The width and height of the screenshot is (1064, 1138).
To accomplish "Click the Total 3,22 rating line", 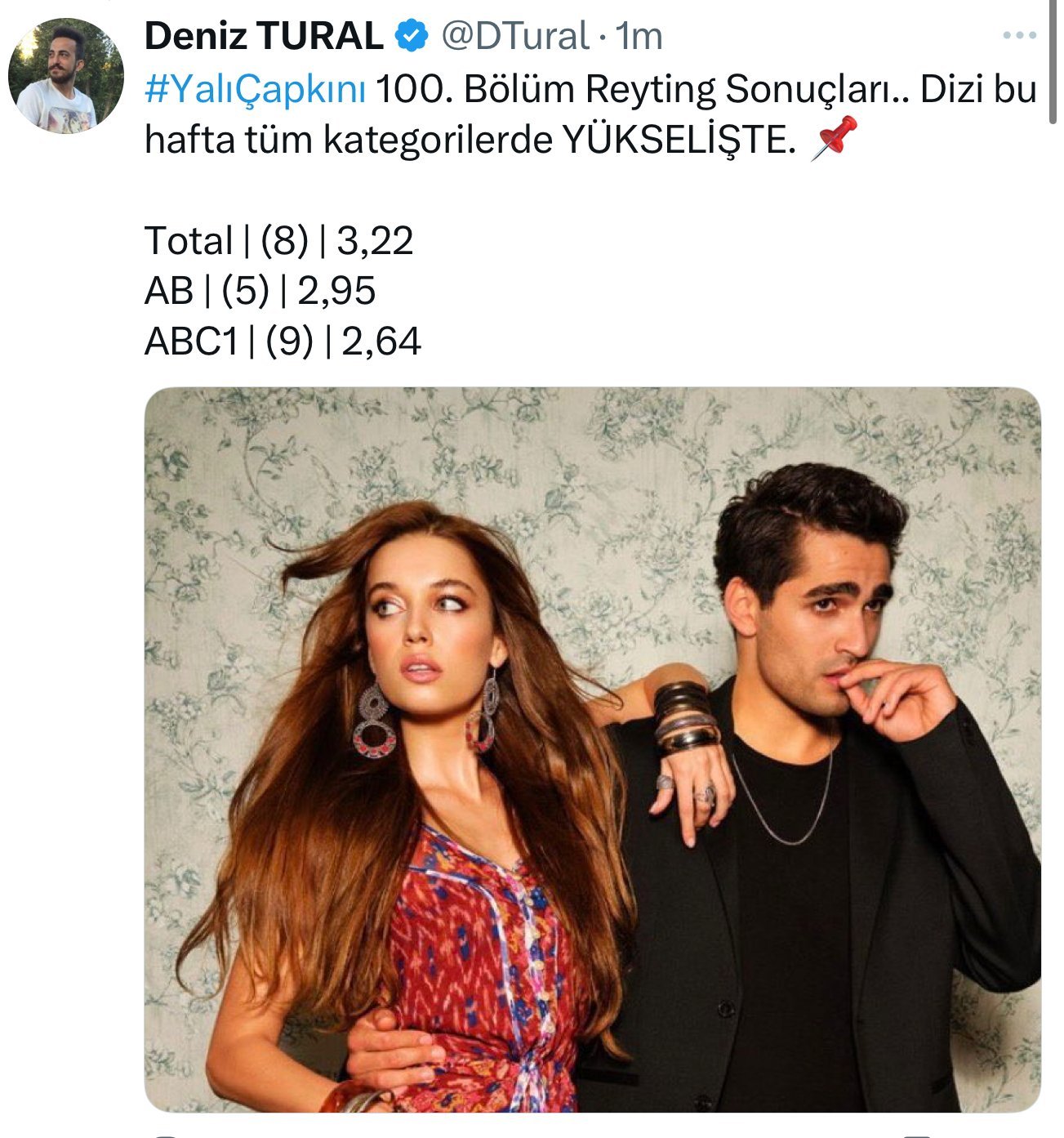I will tap(279, 241).
